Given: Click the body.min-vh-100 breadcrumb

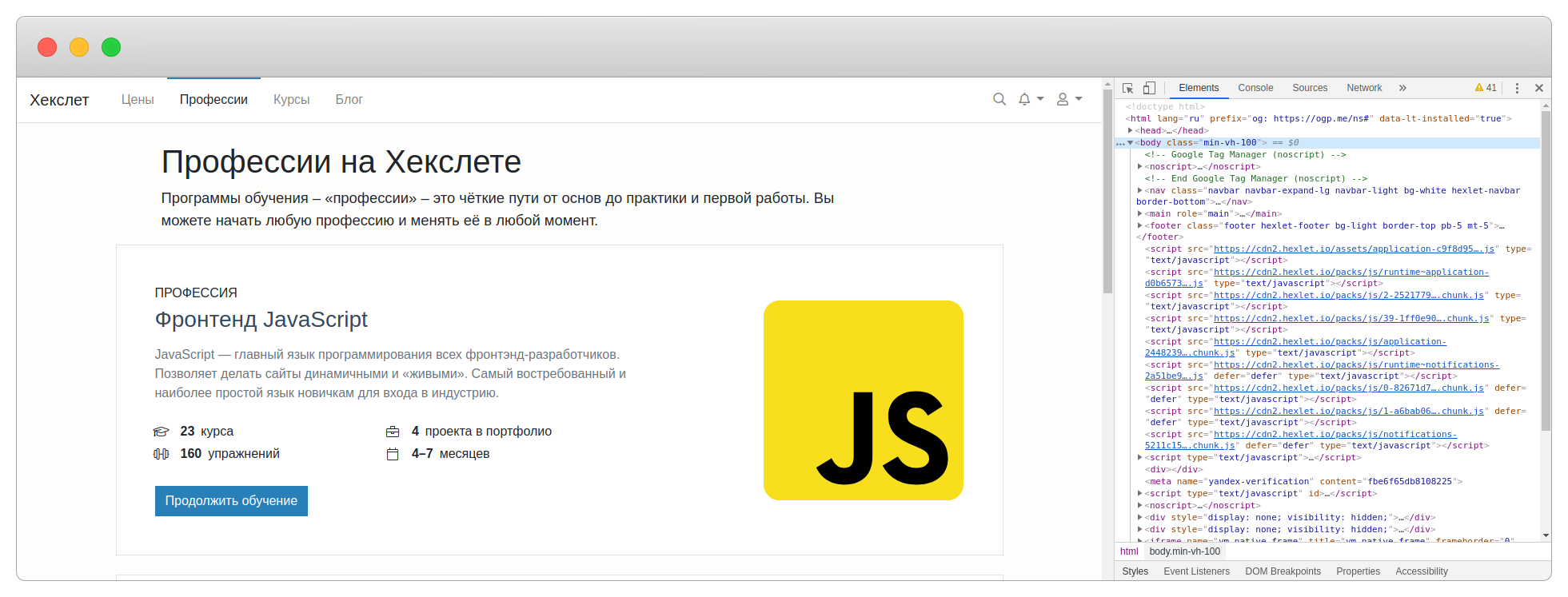Looking at the screenshot, I should [x=1185, y=551].
